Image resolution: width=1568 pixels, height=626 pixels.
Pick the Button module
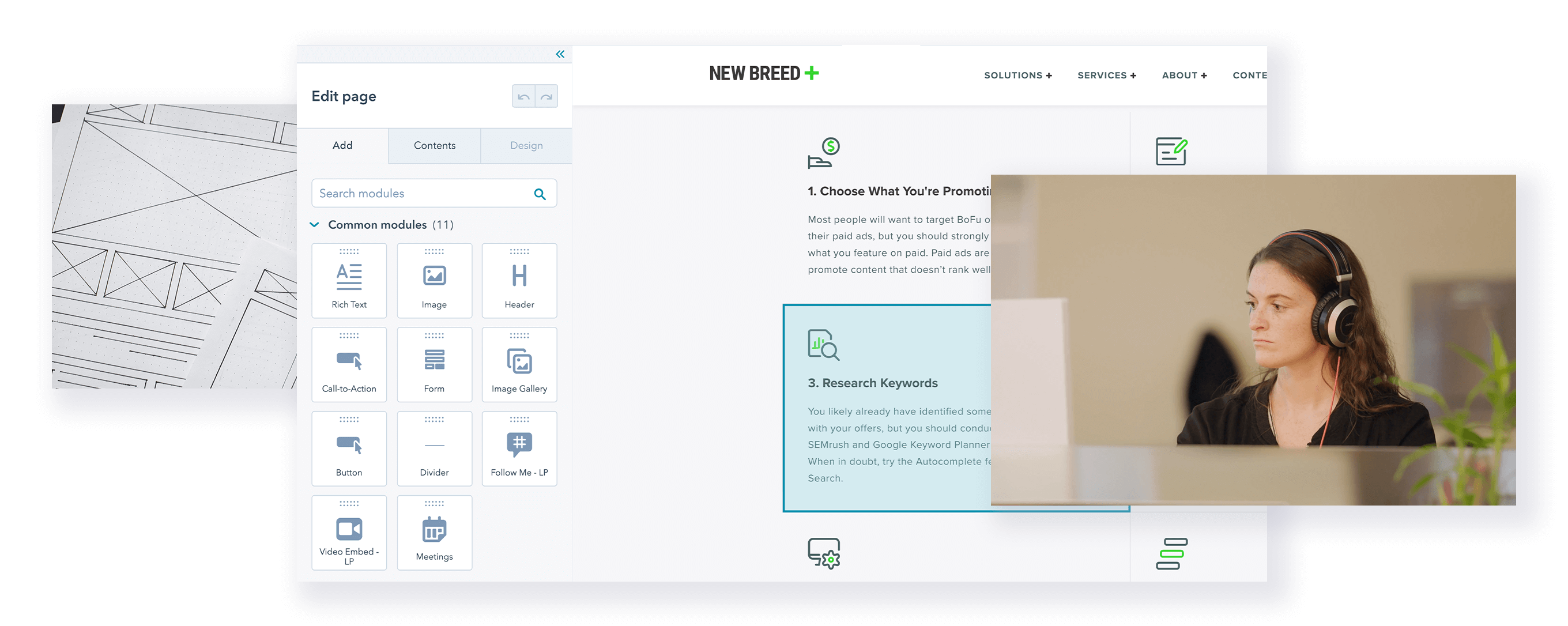pos(349,448)
